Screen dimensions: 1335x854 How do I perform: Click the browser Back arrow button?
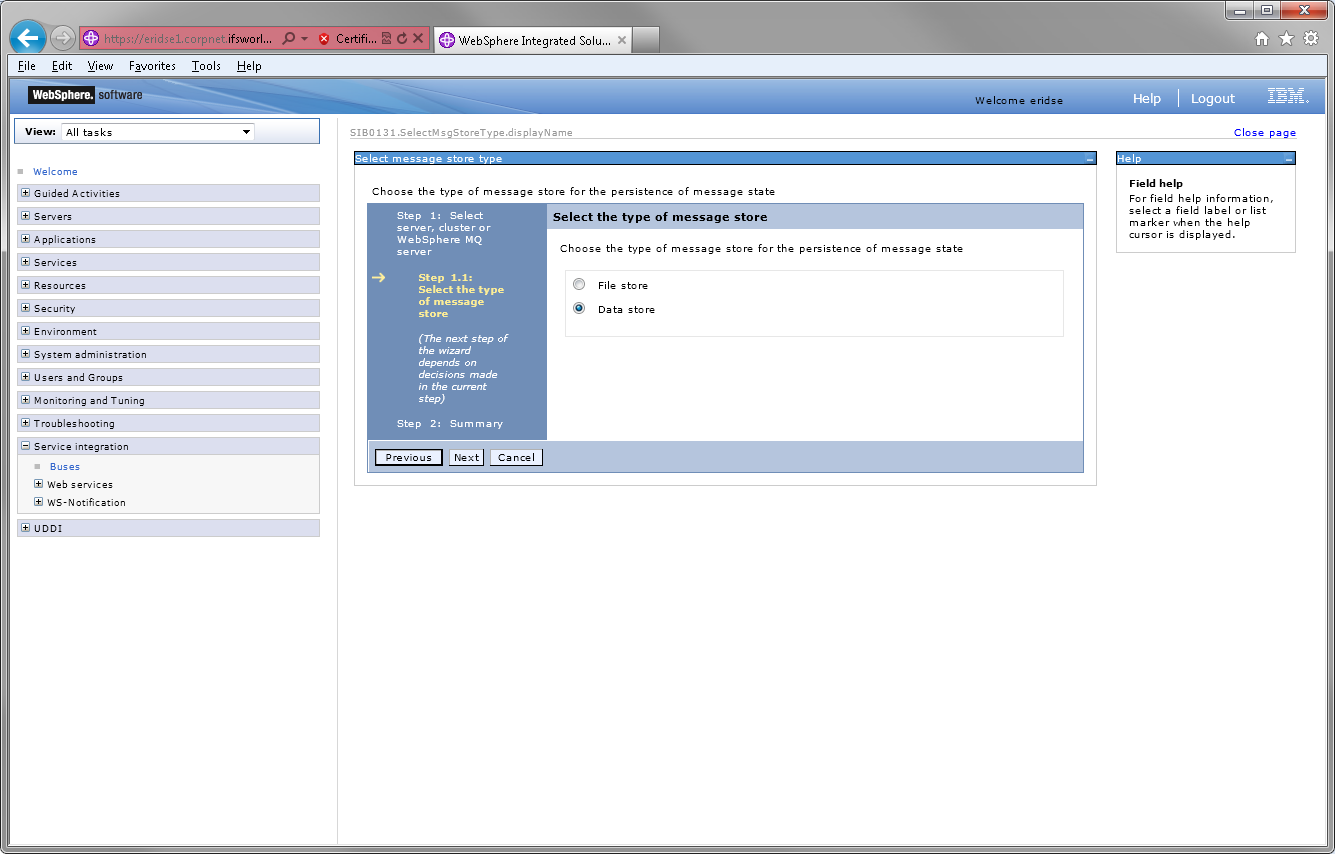click(28, 38)
